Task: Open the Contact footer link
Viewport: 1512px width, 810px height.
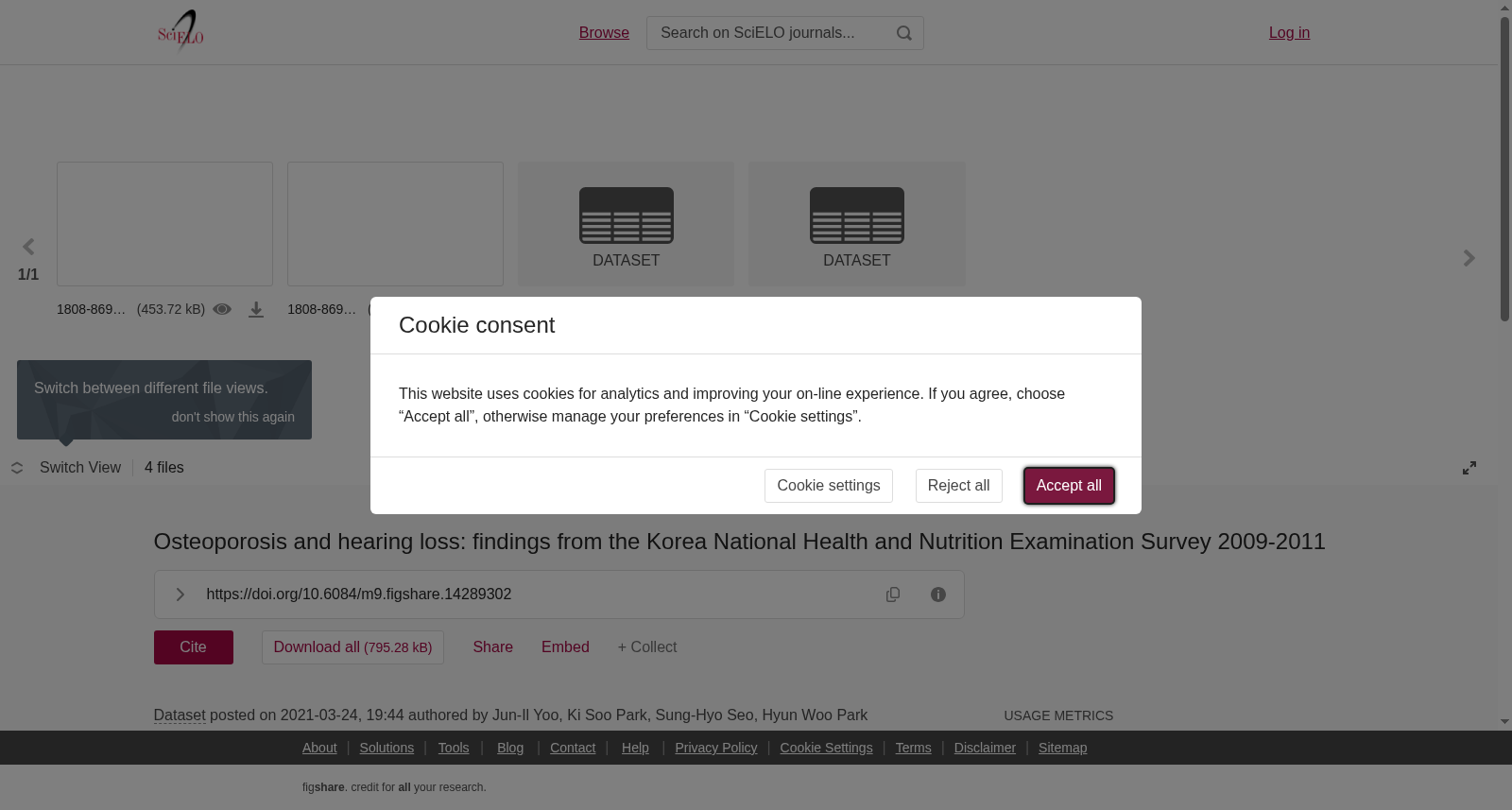Action: 573,748
